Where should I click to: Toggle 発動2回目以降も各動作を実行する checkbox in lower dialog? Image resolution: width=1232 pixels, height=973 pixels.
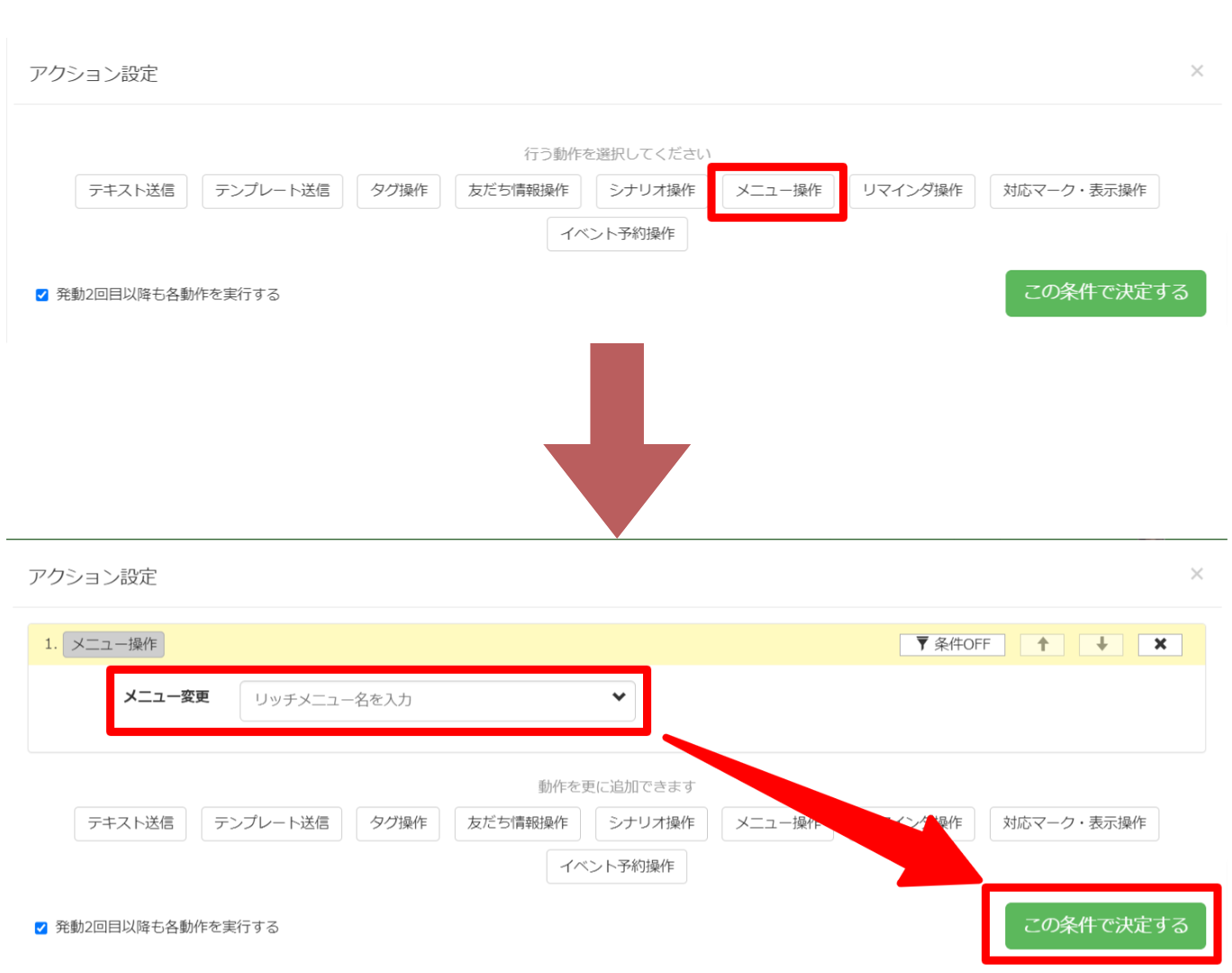pos(41,927)
